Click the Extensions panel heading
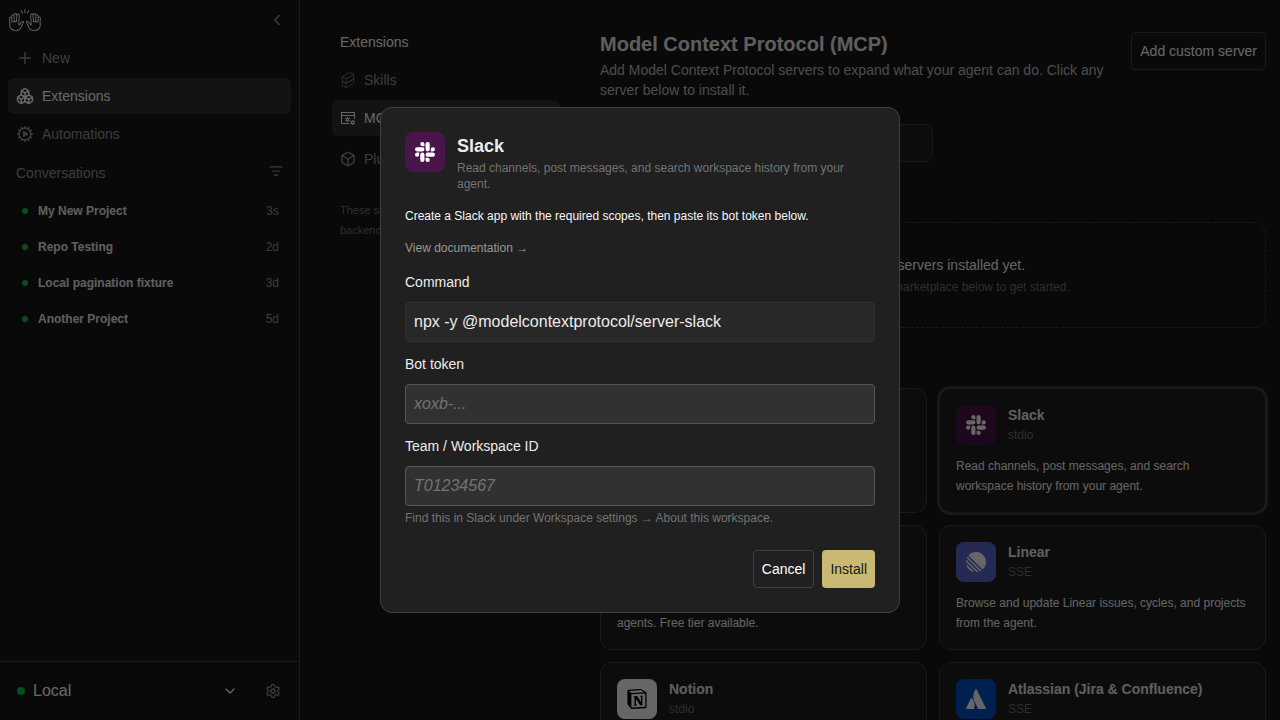This screenshot has width=1280, height=720. [x=374, y=42]
